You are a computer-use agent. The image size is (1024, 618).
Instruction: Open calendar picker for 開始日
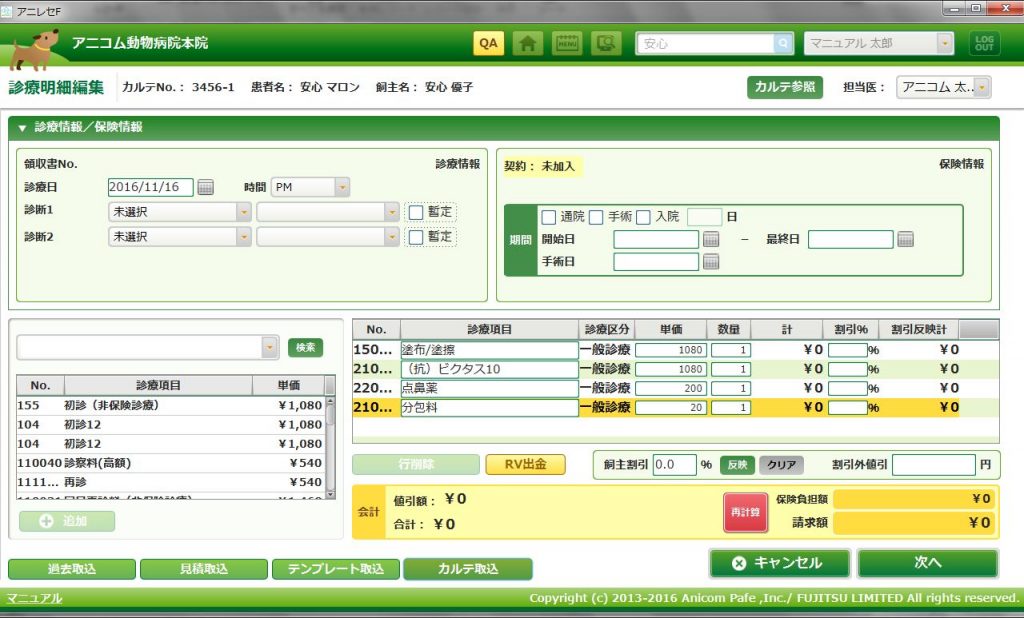pos(711,239)
